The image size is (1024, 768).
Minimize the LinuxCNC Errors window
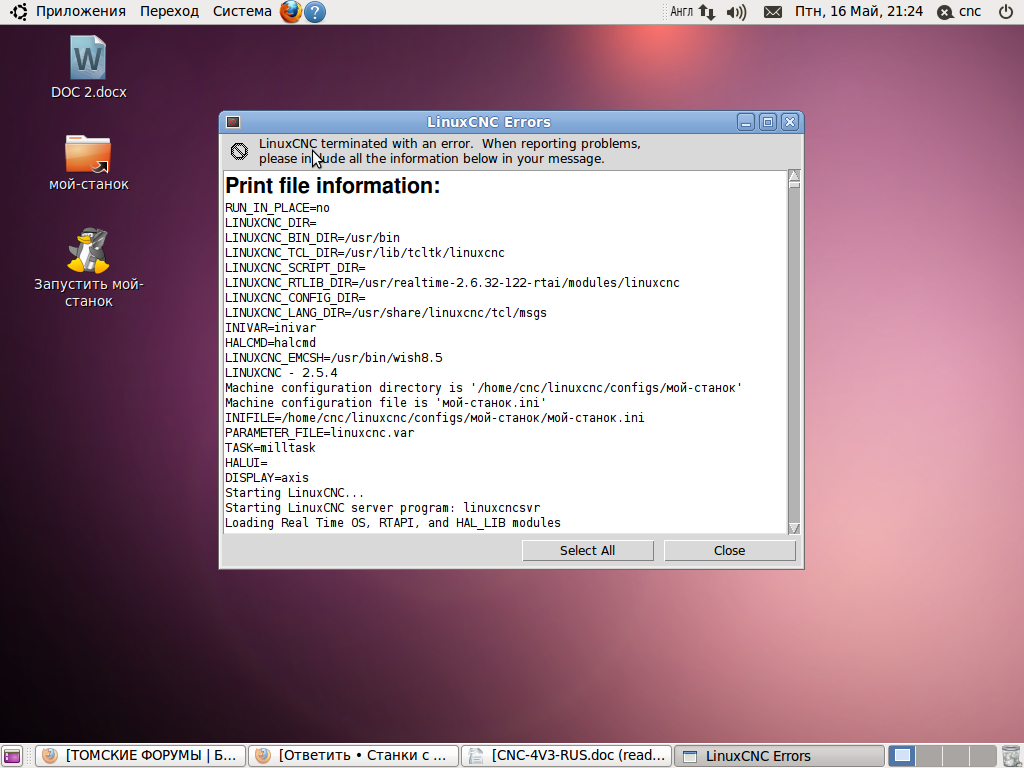tap(746, 122)
